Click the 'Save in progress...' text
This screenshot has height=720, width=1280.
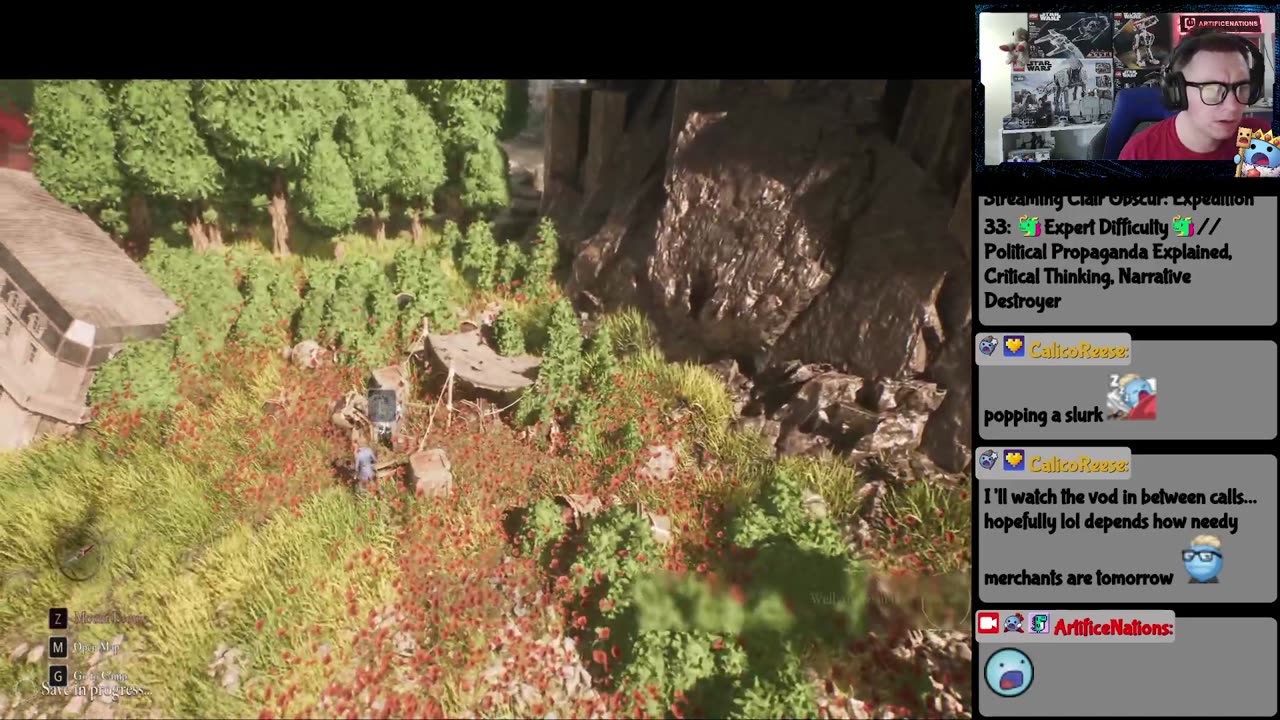point(95,690)
